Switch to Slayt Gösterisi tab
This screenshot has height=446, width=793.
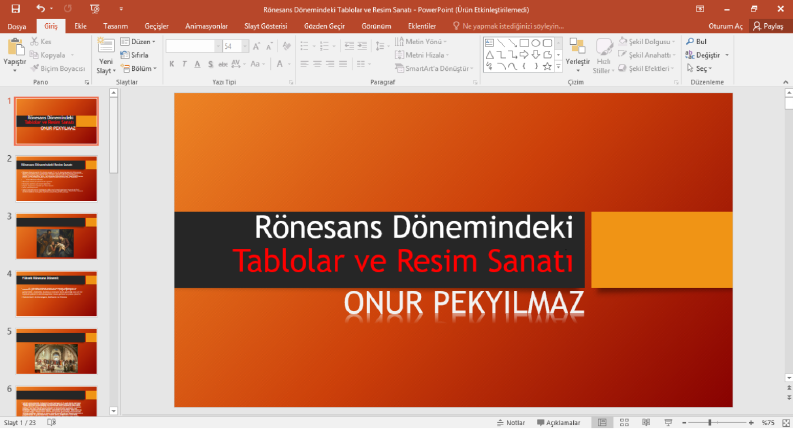point(266,26)
